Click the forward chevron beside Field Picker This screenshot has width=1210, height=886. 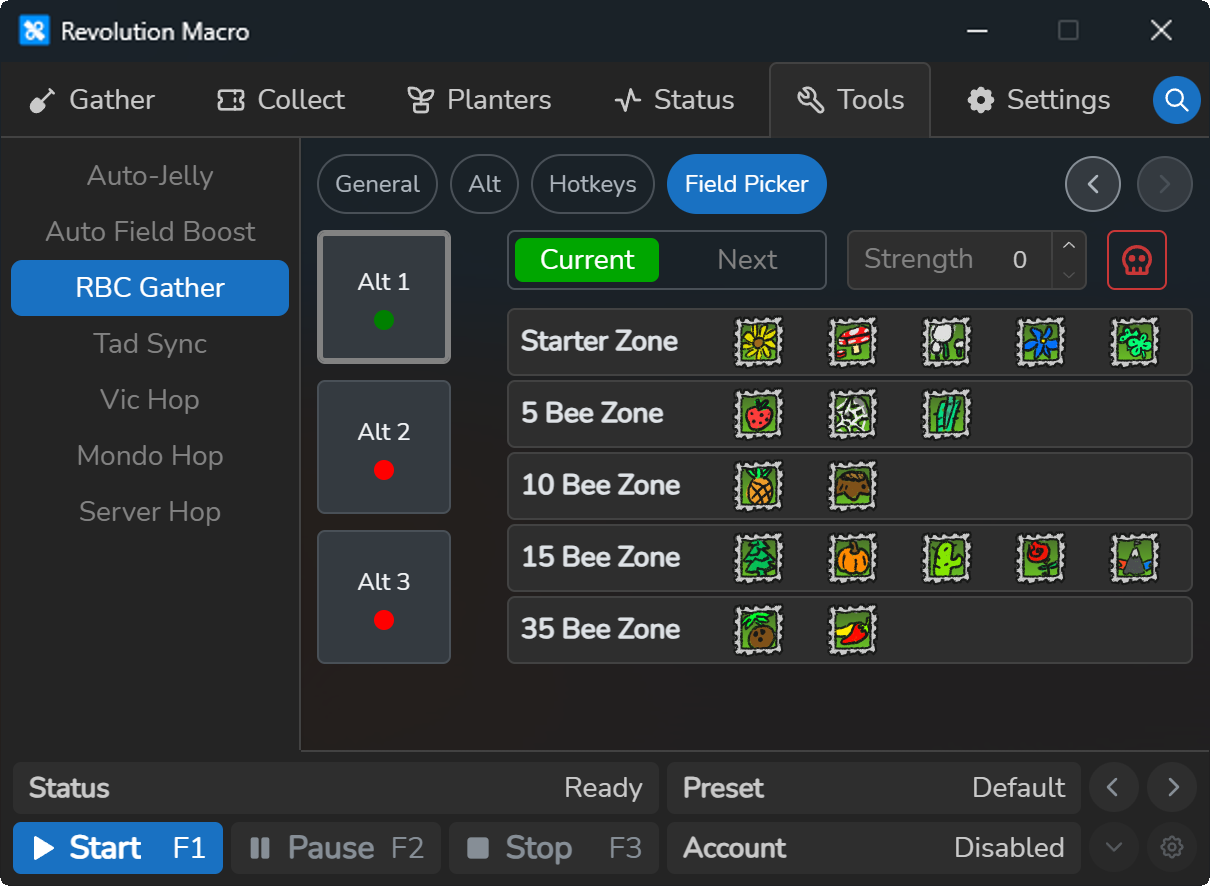tap(1165, 184)
